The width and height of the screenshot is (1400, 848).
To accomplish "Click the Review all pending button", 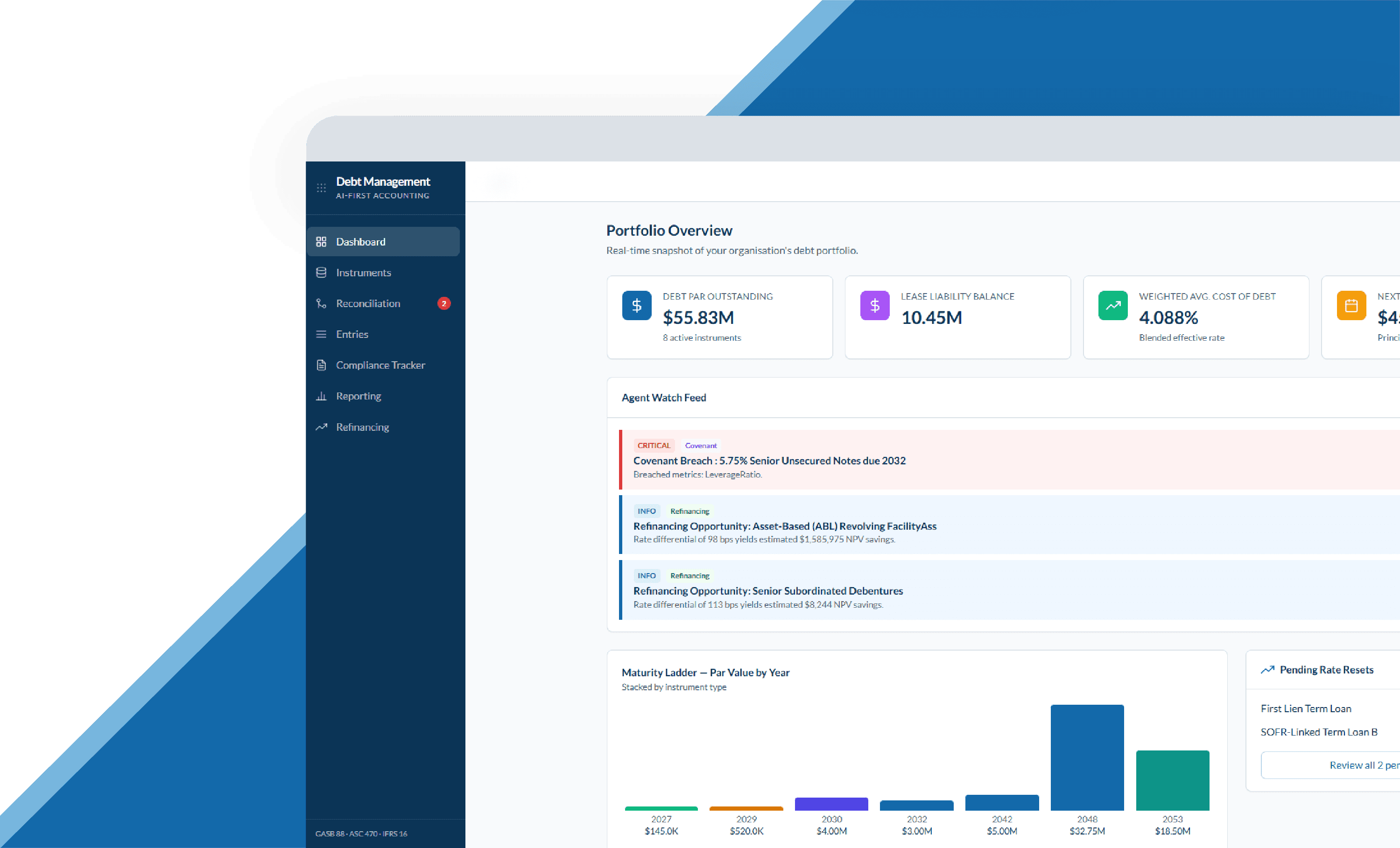I will [1330, 765].
